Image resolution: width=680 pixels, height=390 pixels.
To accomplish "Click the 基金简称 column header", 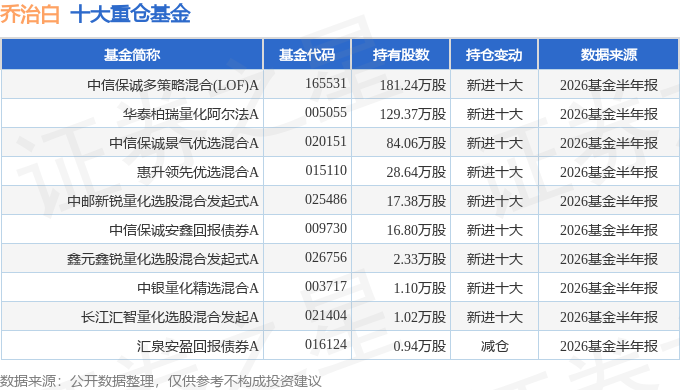I will pos(132,55).
